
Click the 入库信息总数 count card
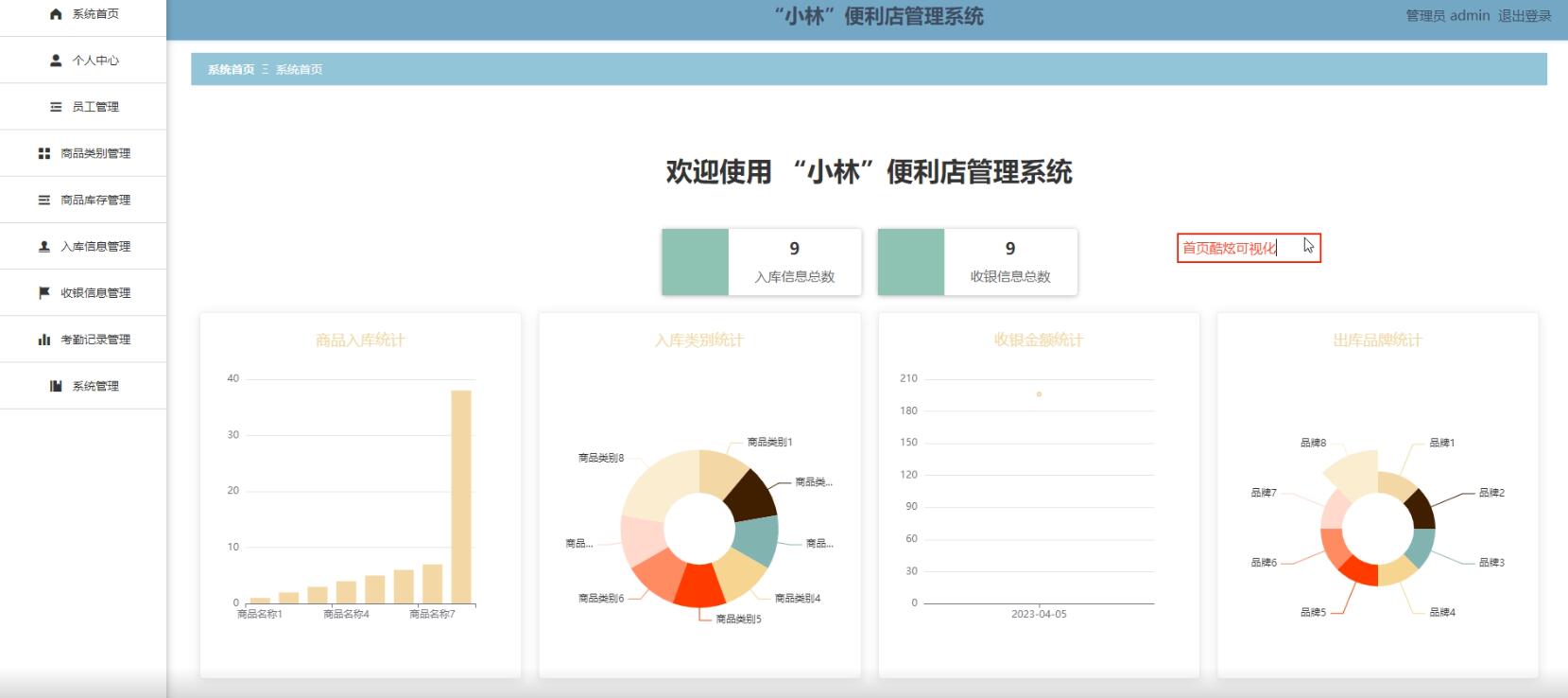762,262
